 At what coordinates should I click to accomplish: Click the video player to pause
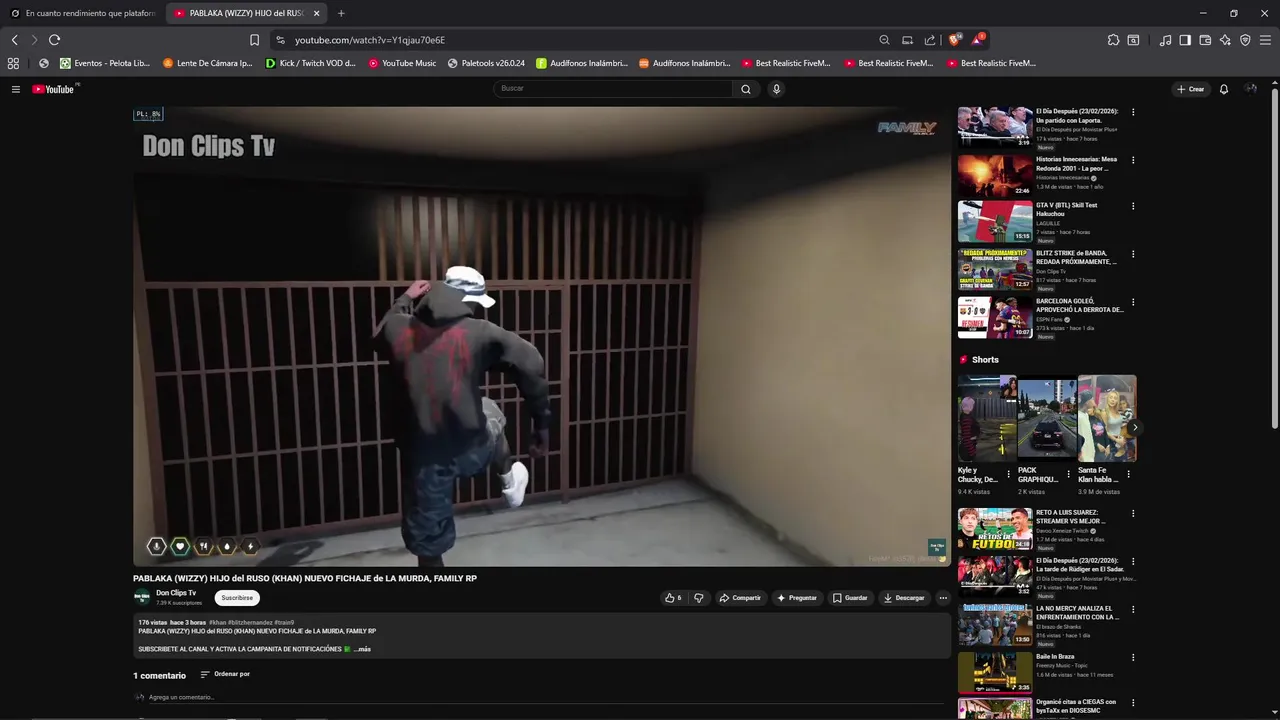(541, 337)
